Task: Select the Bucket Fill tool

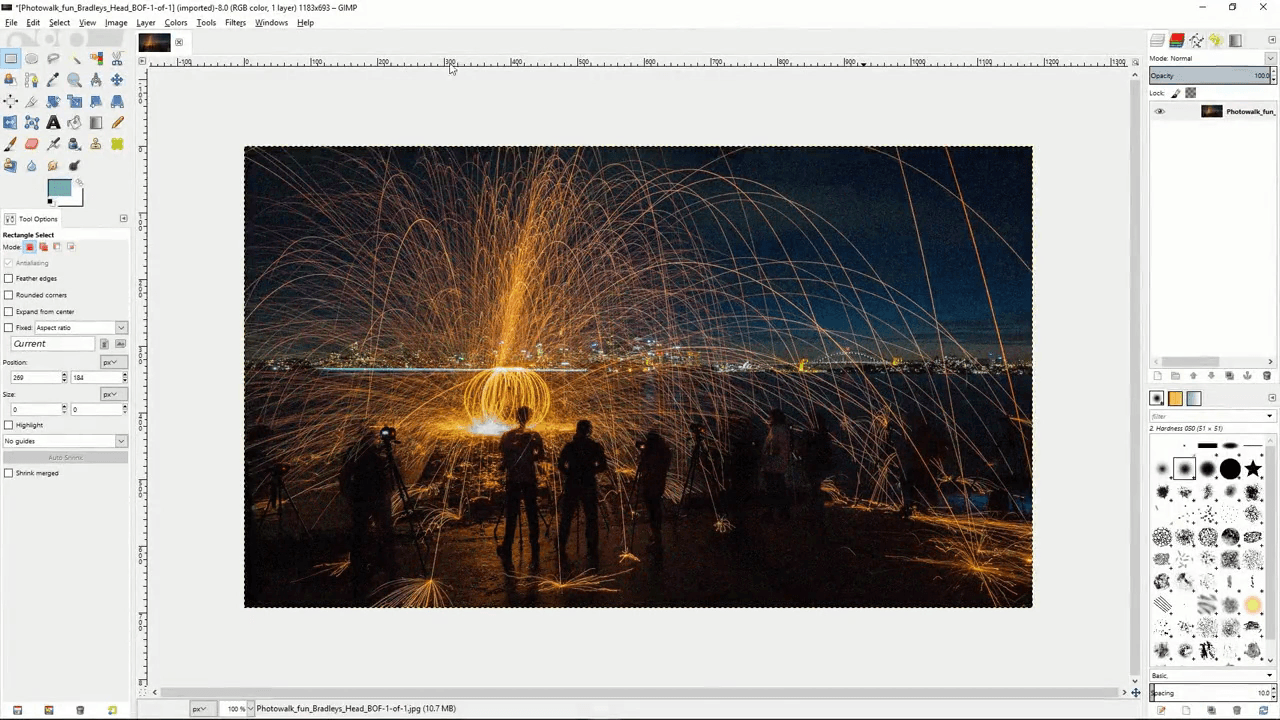Action: [75, 123]
